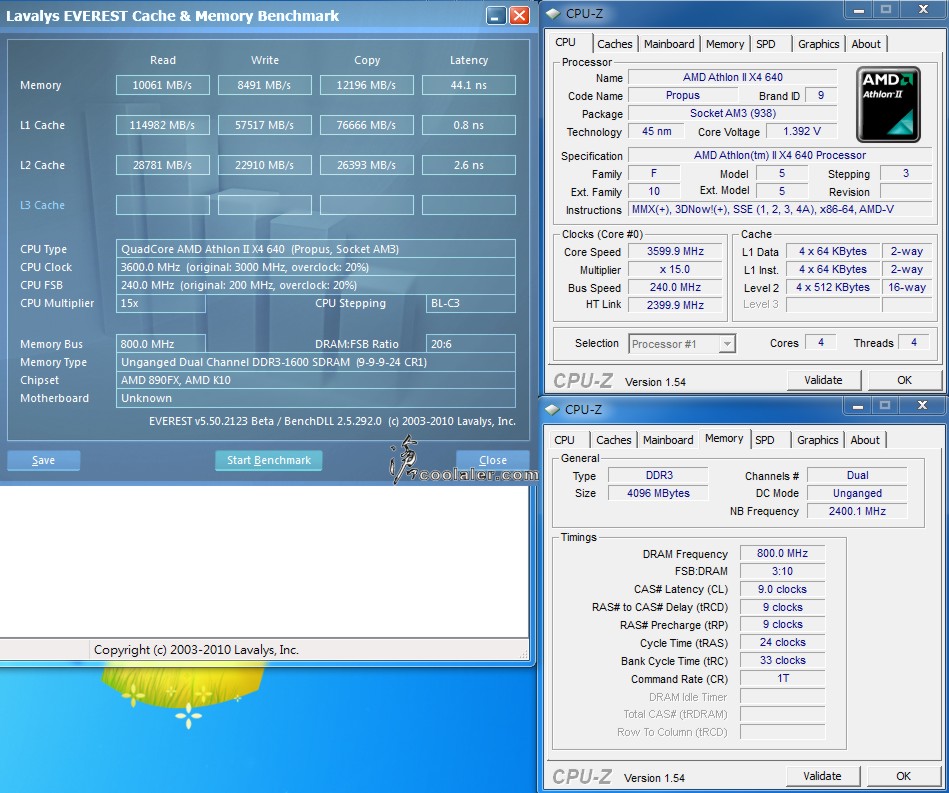The width and height of the screenshot is (949, 793).
Task: Select L2 Cache Read value 28781 MB/s
Action: click(163, 165)
